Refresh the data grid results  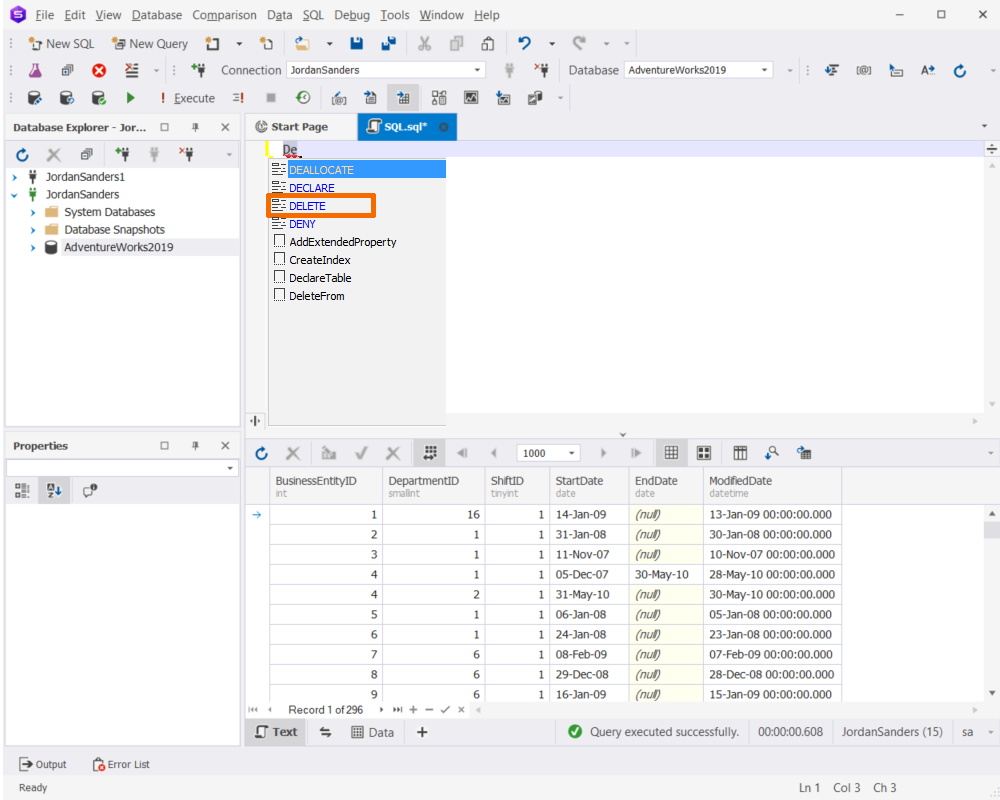tap(261, 454)
